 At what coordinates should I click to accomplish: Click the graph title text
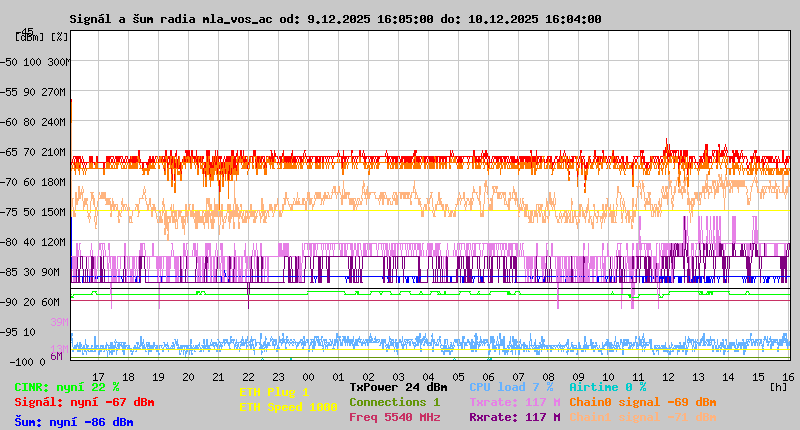tap(335, 19)
